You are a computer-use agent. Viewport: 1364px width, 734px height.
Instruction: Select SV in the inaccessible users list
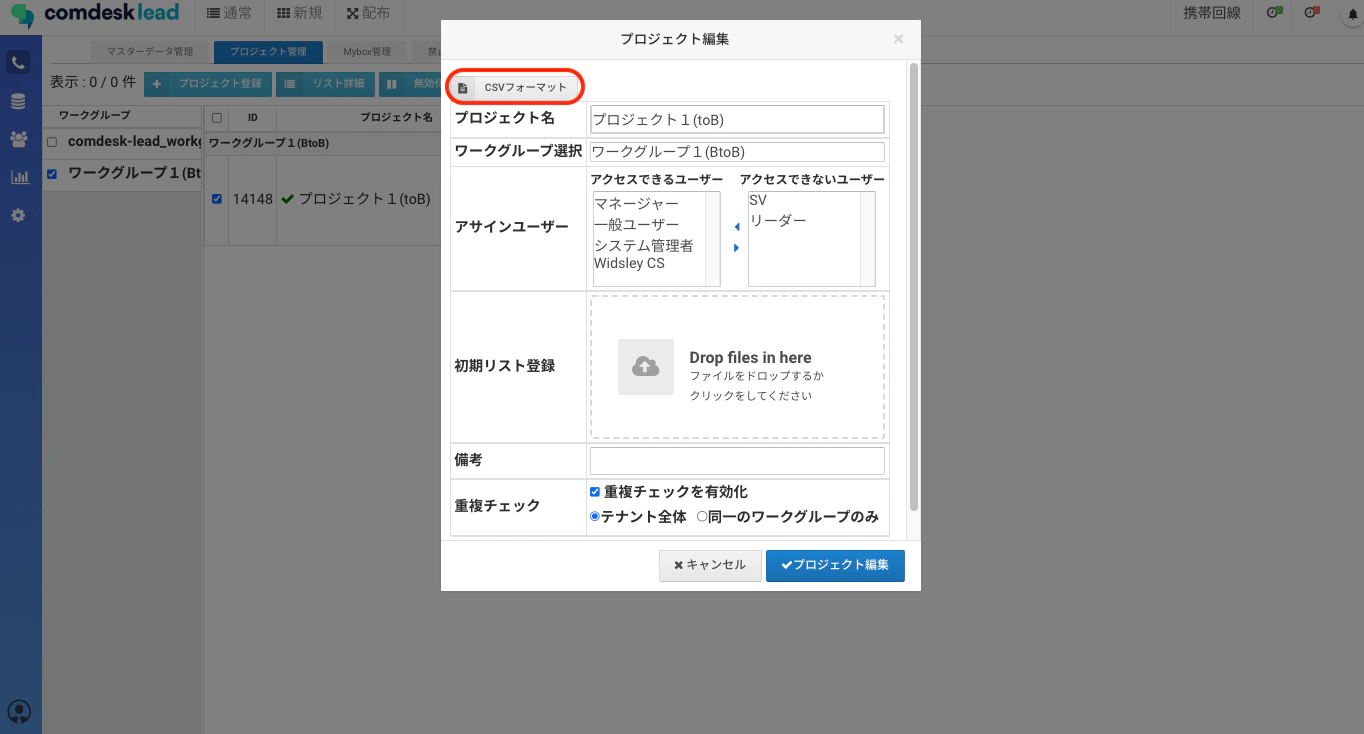(x=758, y=201)
